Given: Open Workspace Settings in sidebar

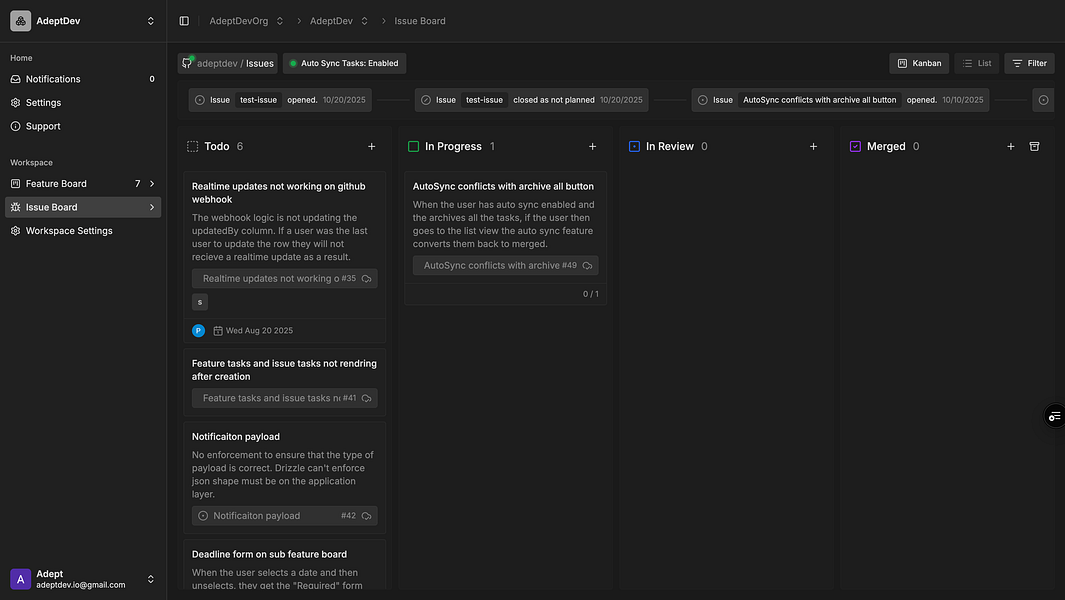Looking at the screenshot, I should [x=69, y=231].
